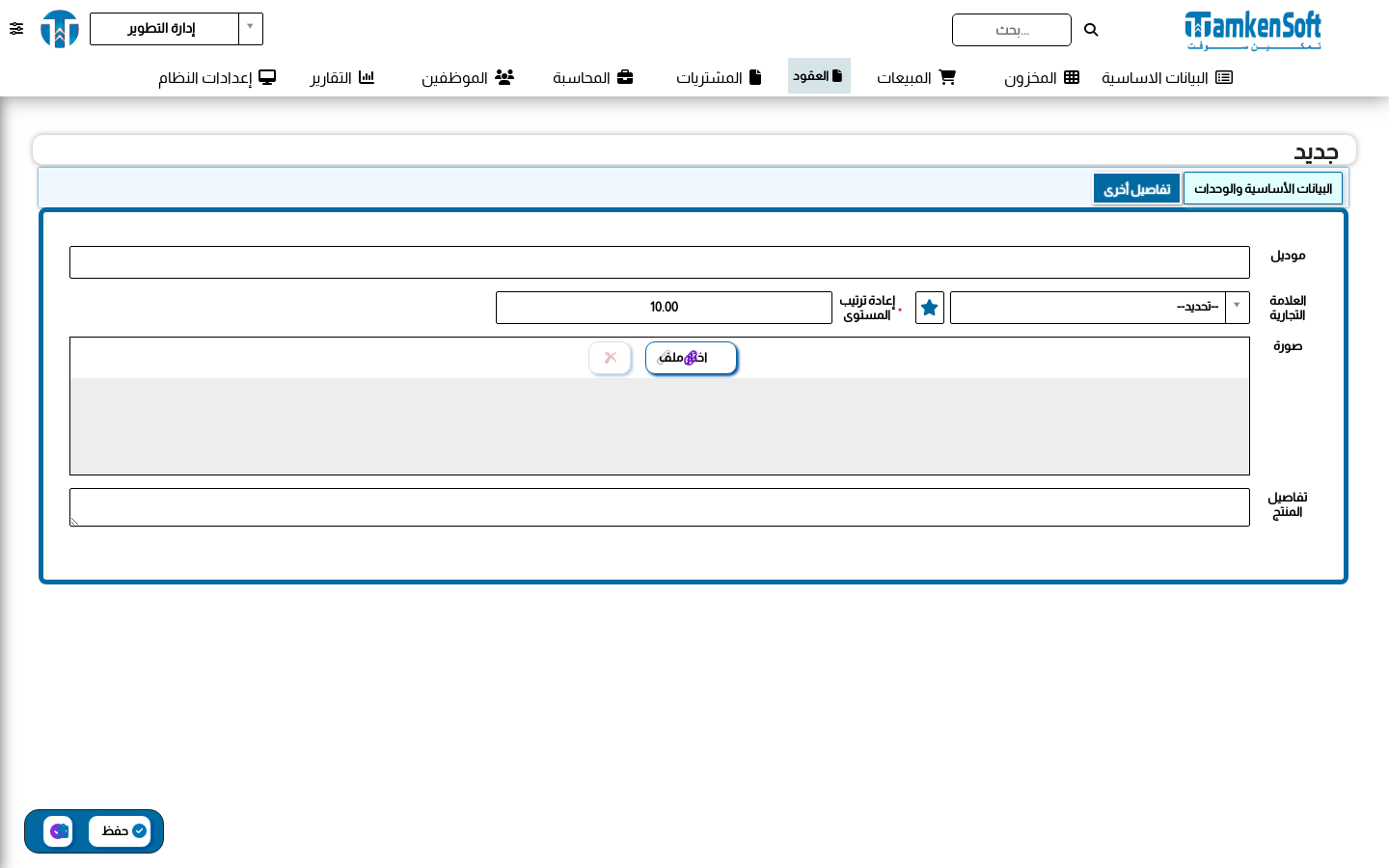Click the اختر ملف choose file button
Image resolution: width=1389 pixels, height=868 pixels.
tap(691, 358)
